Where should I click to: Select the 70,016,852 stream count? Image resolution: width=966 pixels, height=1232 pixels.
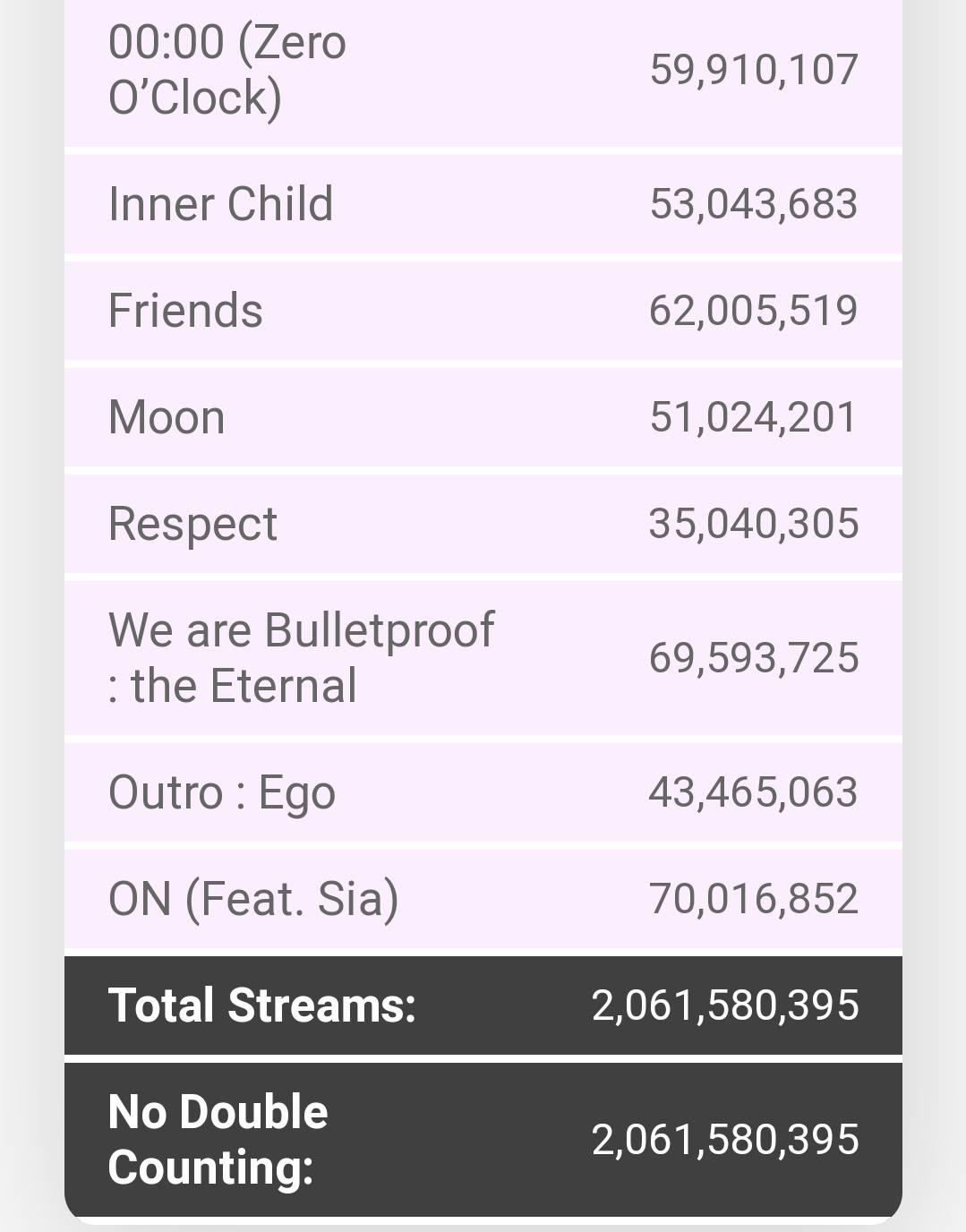(754, 899)
